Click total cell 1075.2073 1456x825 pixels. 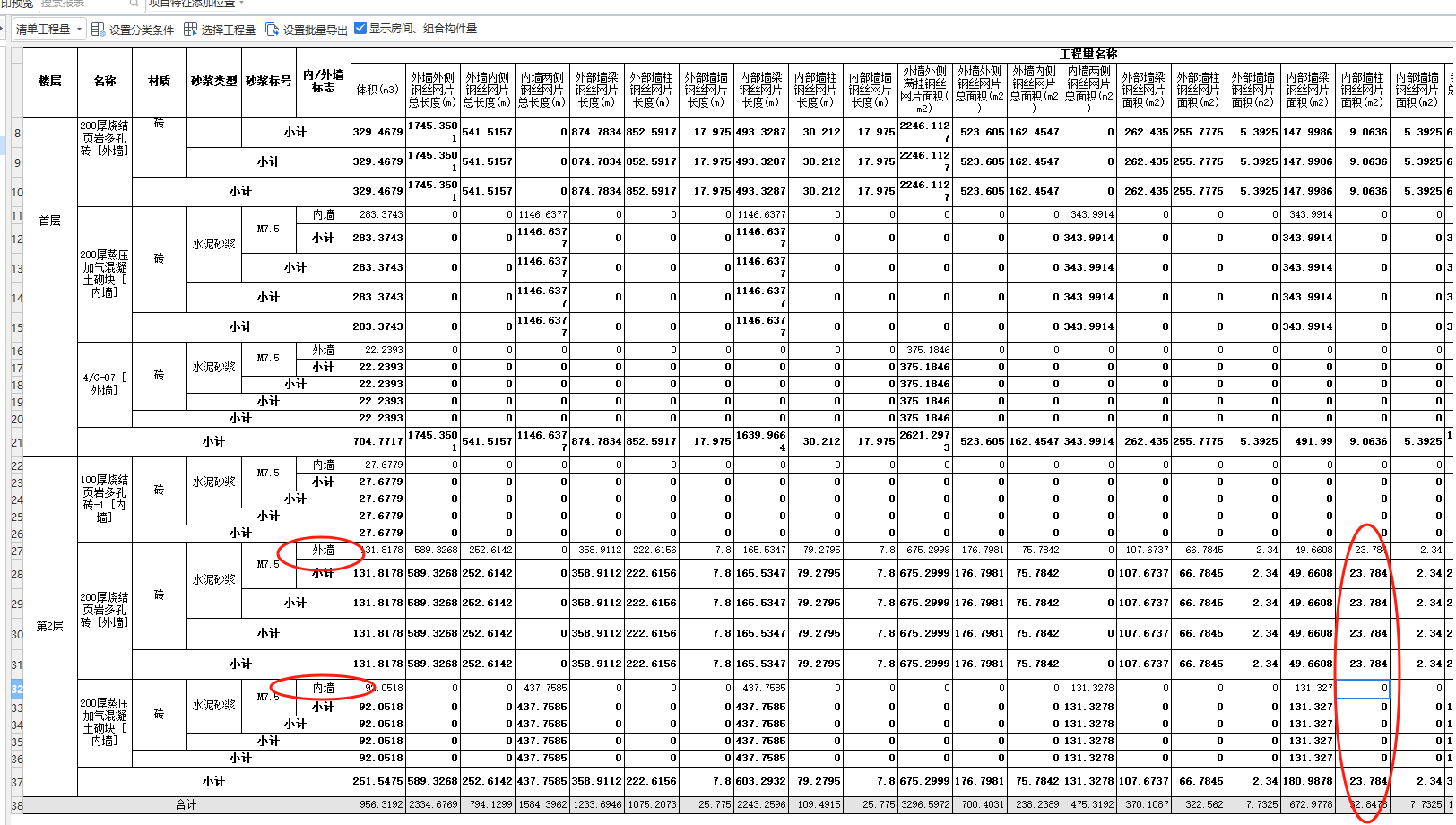point(652,805)
